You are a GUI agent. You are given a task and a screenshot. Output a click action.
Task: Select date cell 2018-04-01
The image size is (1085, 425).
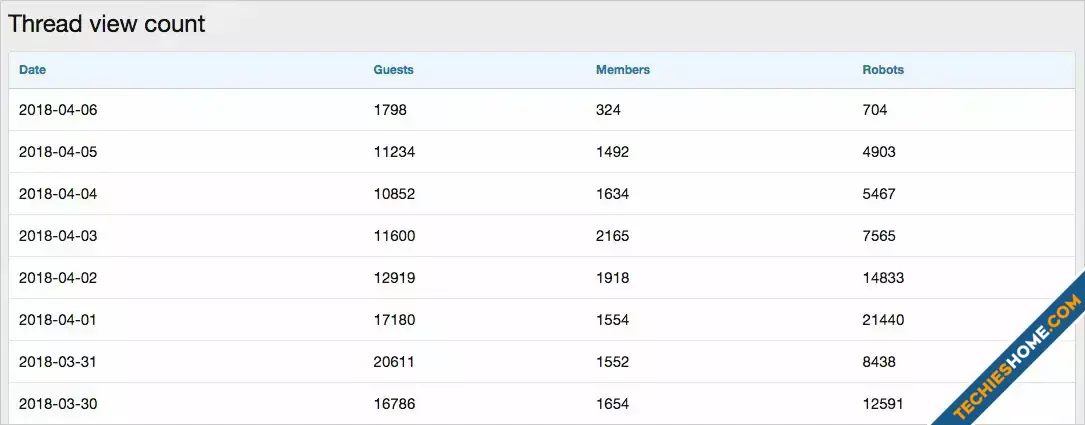tap(58, 320)
